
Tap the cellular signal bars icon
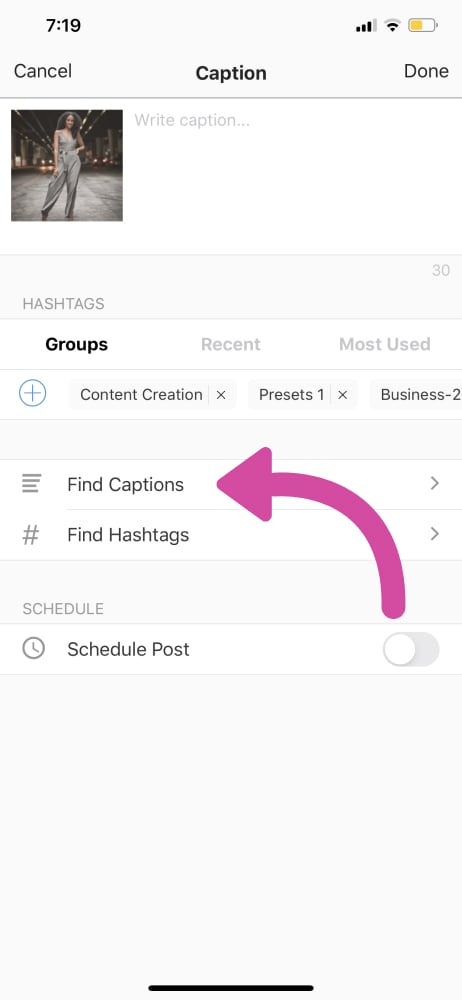coord(366,26)
